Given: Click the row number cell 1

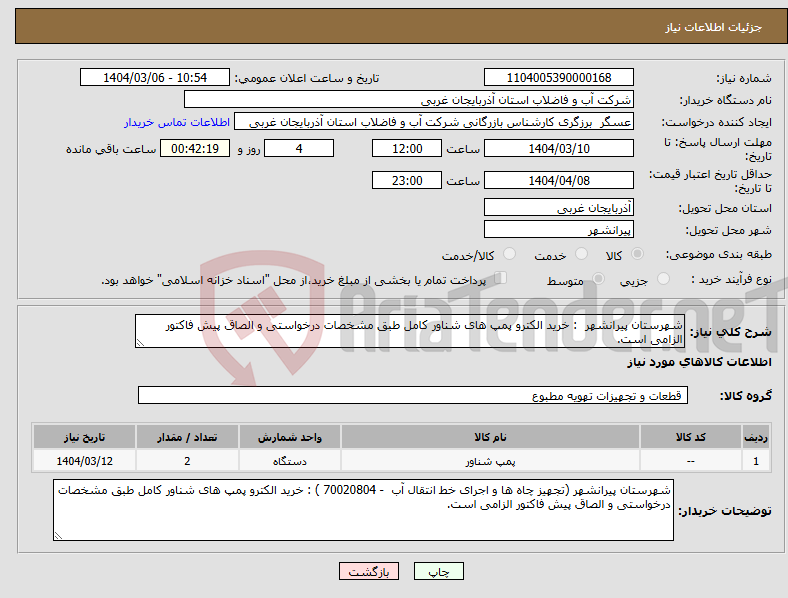Looking at the screenshot, I should click(756, 461).
